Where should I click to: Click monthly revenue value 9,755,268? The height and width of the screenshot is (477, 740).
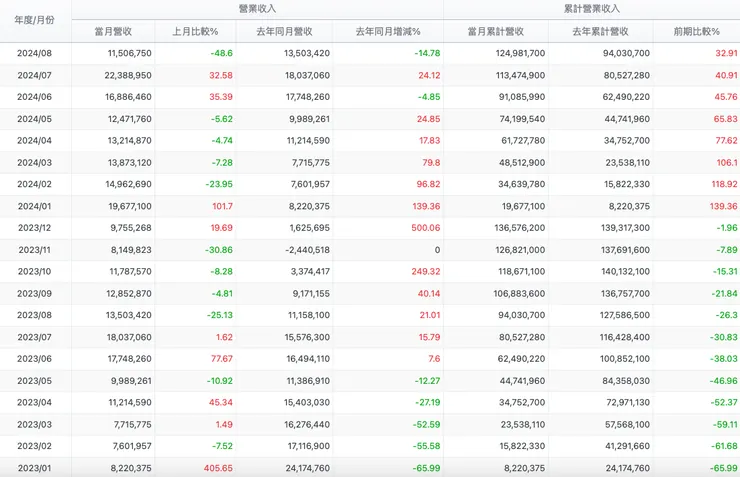(x=131, y=228)
